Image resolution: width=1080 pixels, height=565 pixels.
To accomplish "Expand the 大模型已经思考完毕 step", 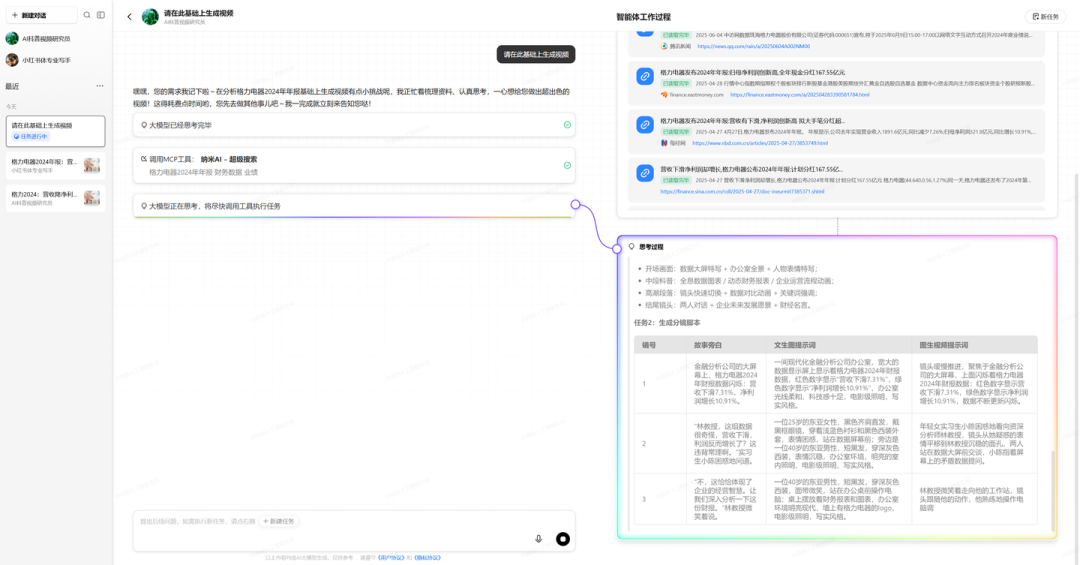I will (x=354, y=125).
